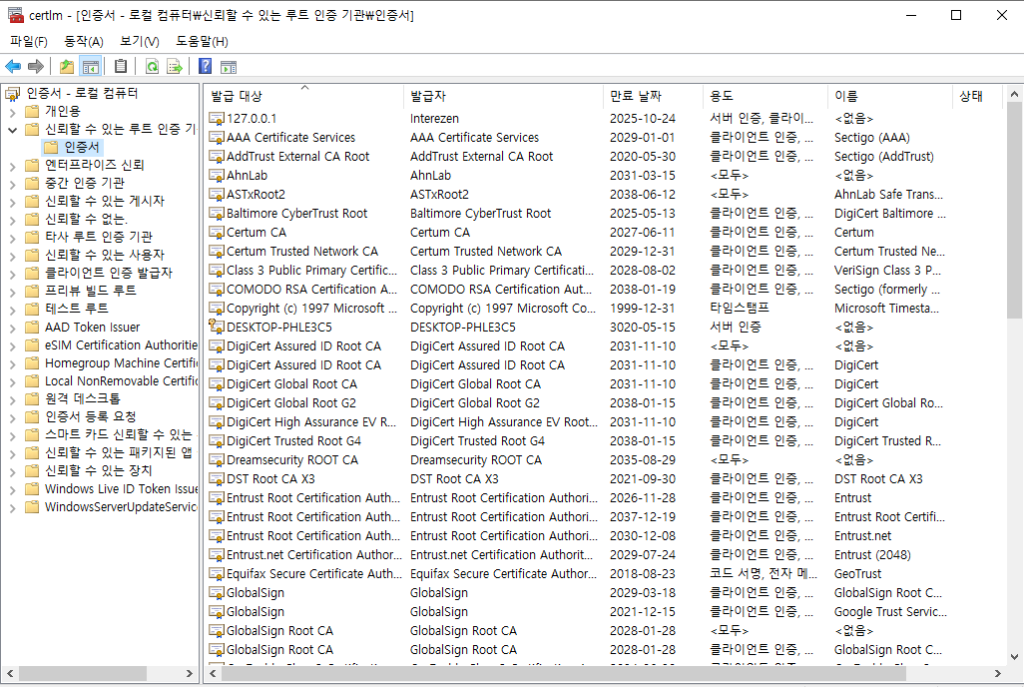Sort by the 발급 대상 column header

pyautogui.click(x=304, y=96)
